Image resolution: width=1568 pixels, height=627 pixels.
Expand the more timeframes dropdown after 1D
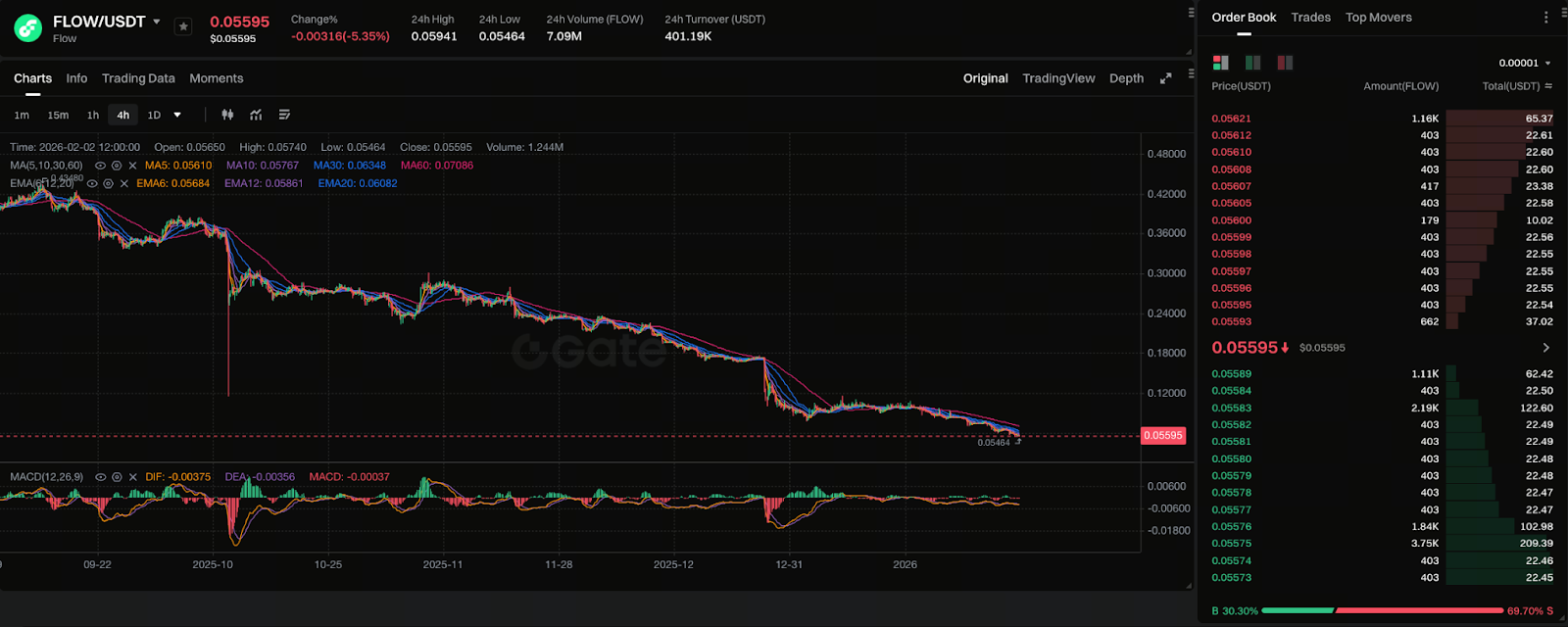coord(177,115)
